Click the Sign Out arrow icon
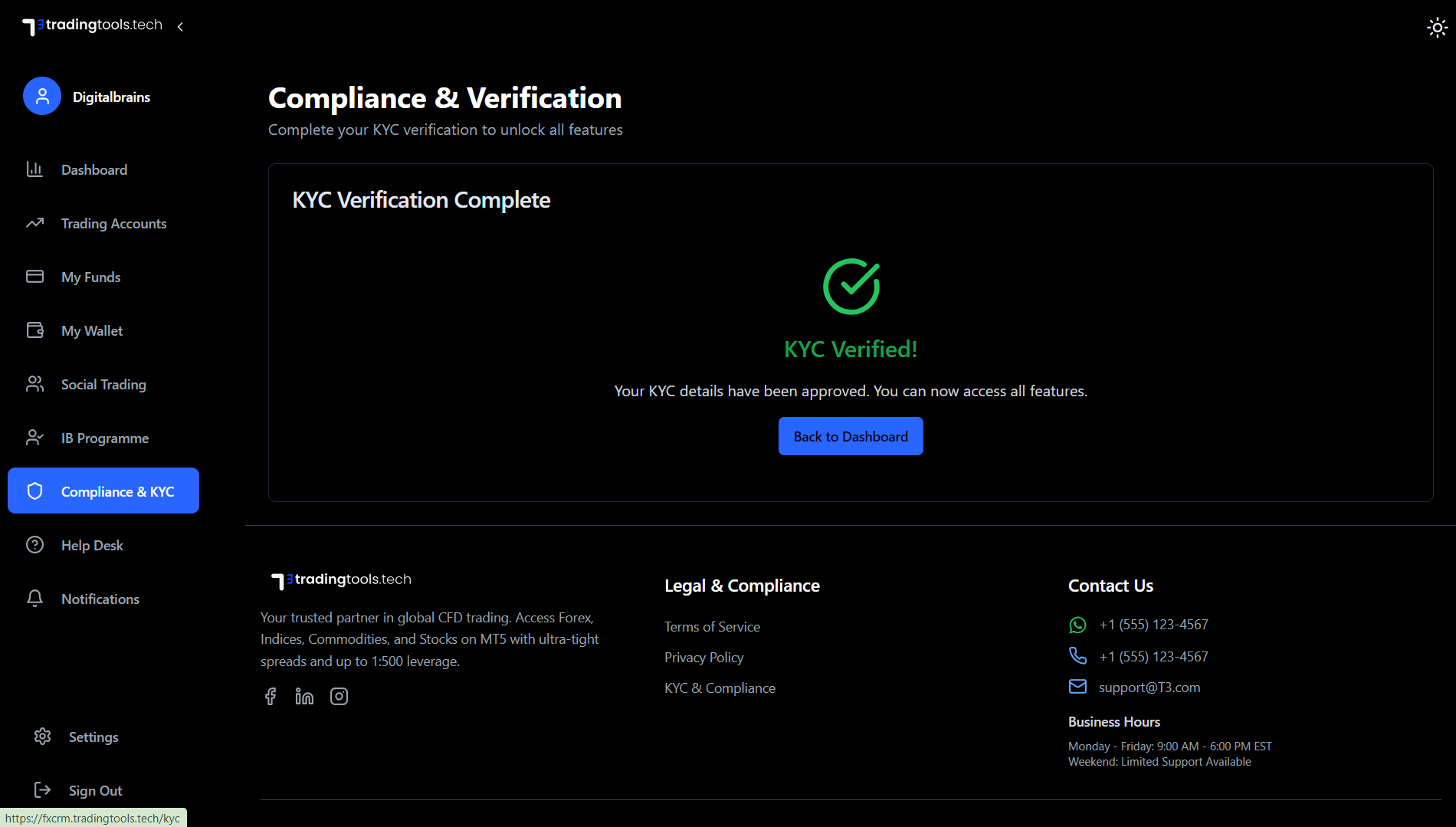This screenshot has width=1456, height=827. [x=42, y=790]
